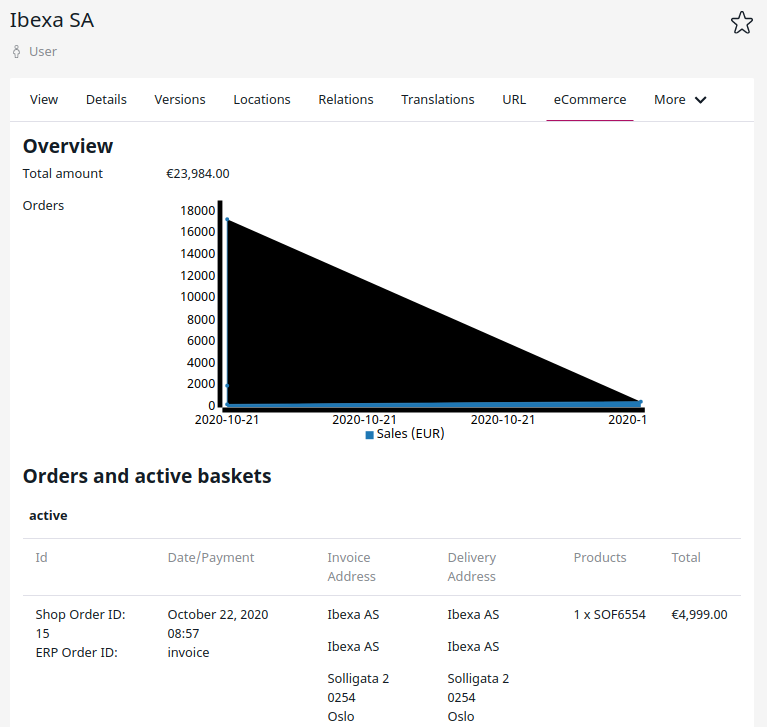Open the Versions tab
The height and width of the screenshot is (727, 767).
[x=180, y=99]
